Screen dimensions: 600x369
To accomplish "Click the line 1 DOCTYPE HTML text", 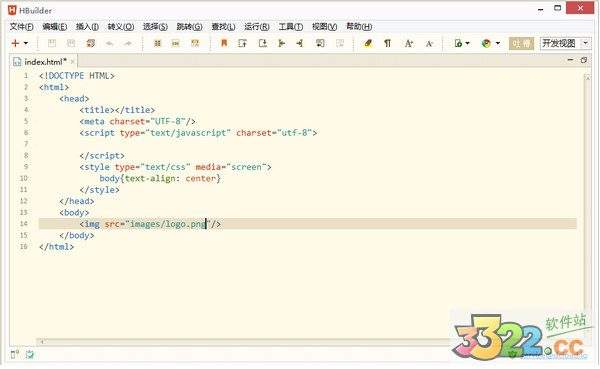I will click(x=77, y=76).
